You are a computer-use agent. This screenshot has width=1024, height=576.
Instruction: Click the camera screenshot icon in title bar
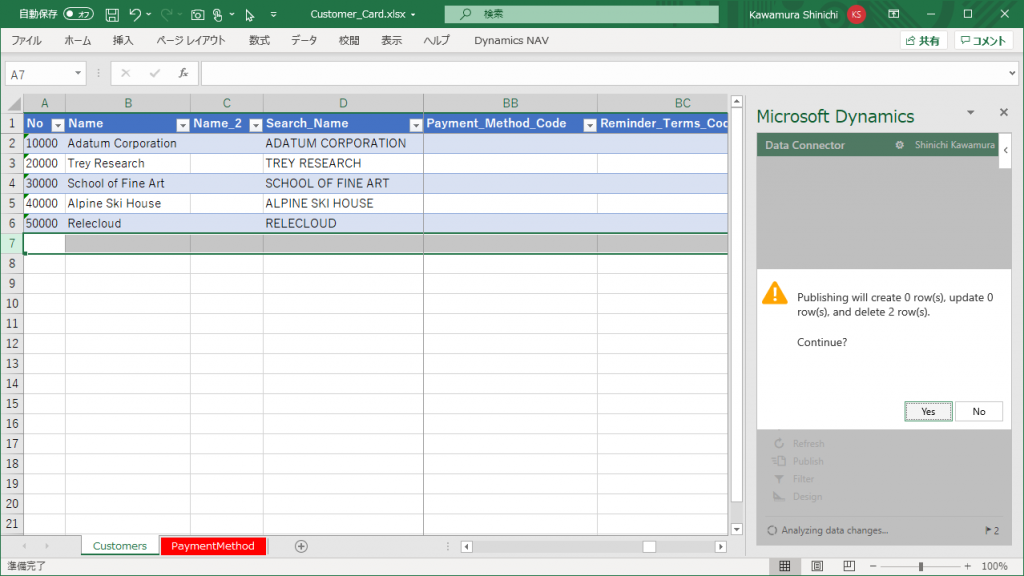point(197,14)
